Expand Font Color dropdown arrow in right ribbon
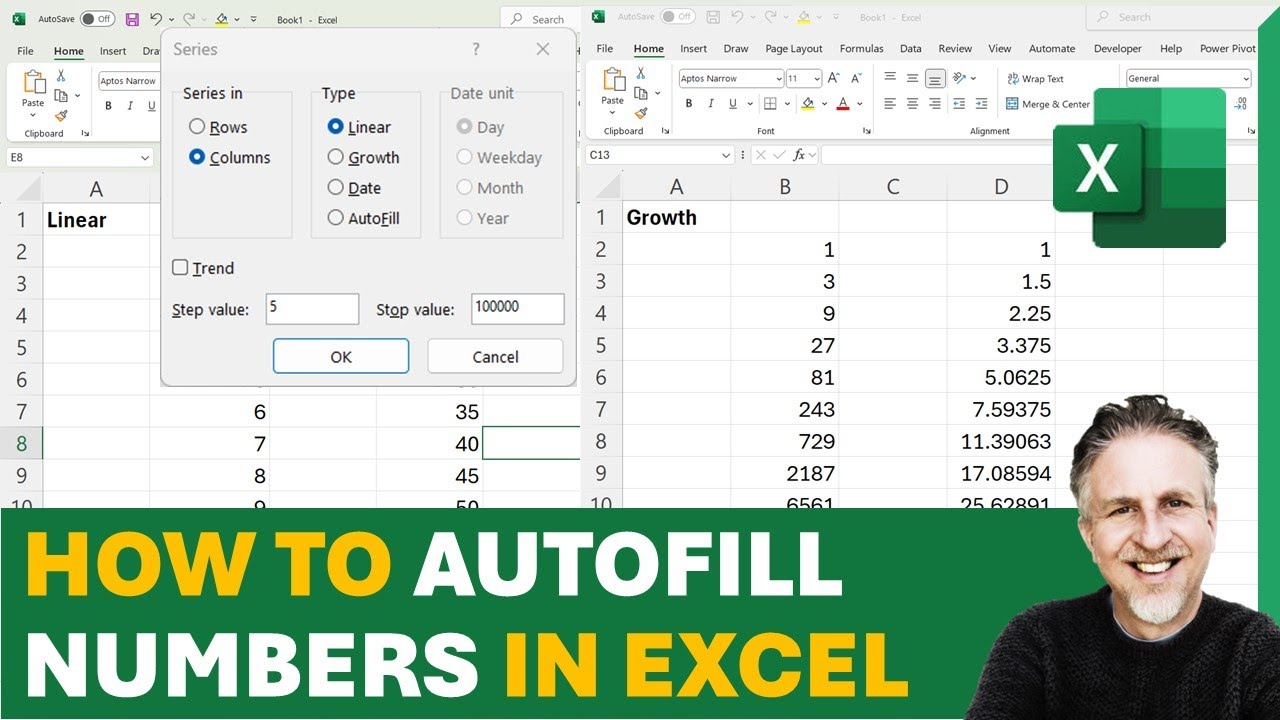Image resolution: width=1280 pixels, height=720 pixels. [x=860, y=103]
